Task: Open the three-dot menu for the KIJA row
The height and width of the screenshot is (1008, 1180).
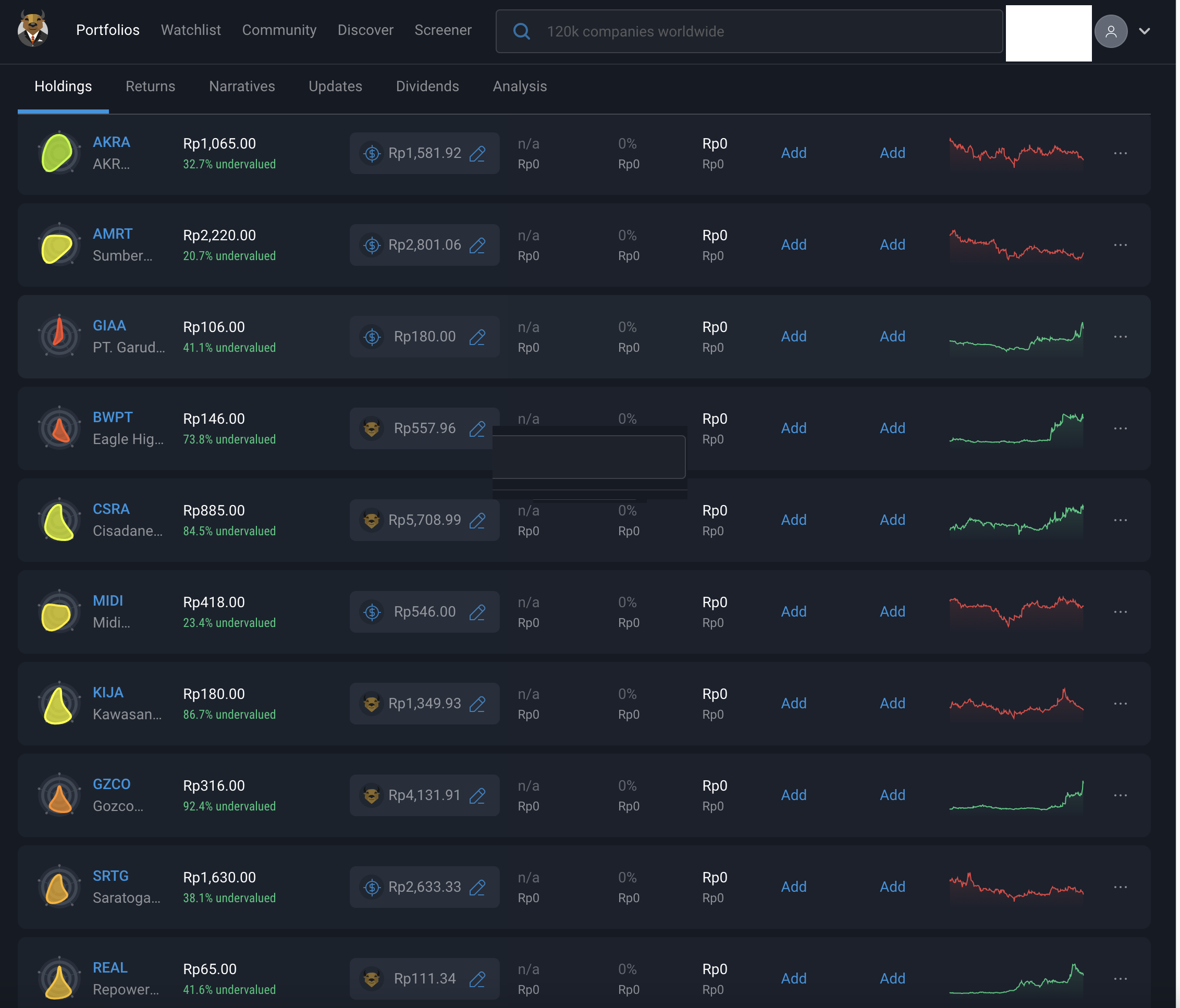Action: 1120,703
